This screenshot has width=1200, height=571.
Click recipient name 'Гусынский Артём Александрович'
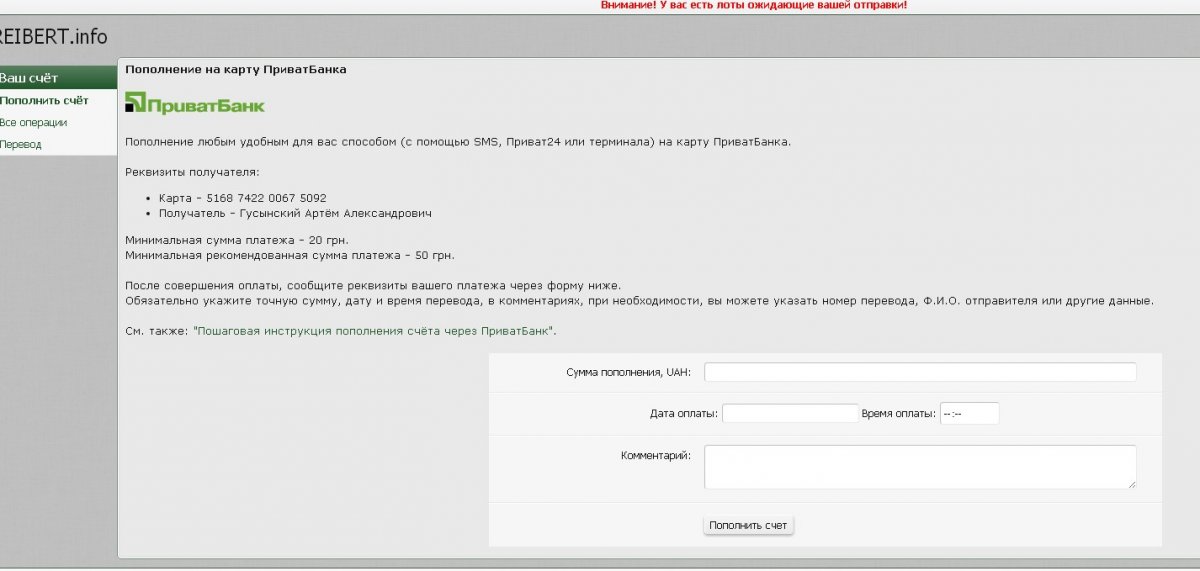click(334, 213)
